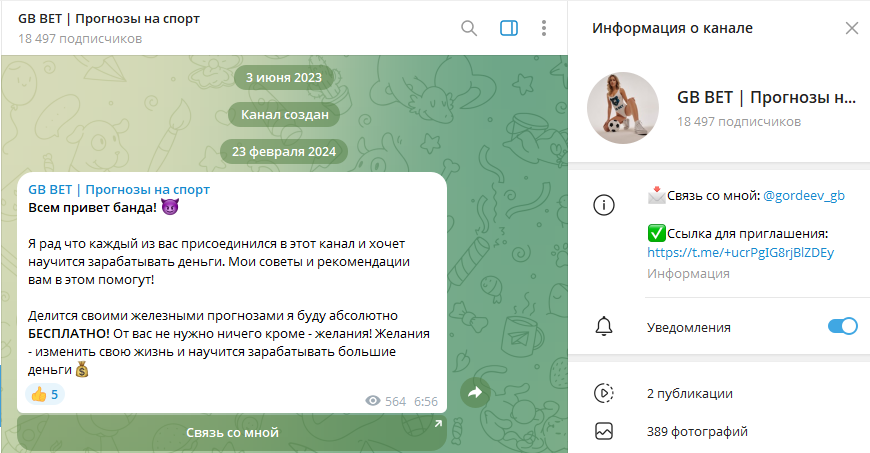
Task: Forward the message using the share arrow
Action: pos(476,392)
